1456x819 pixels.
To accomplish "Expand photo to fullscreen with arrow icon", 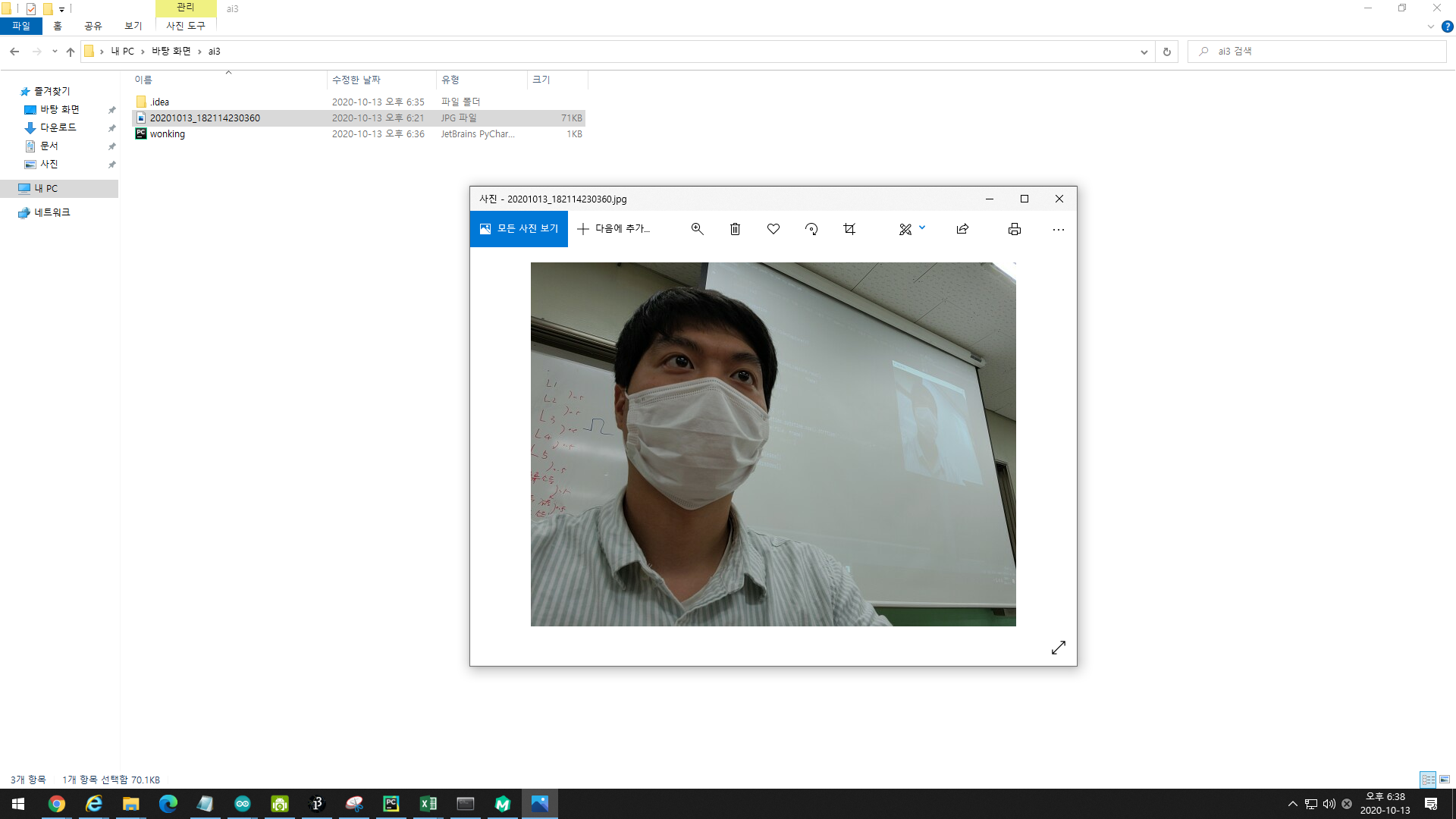I will [x=1058, y=648].
